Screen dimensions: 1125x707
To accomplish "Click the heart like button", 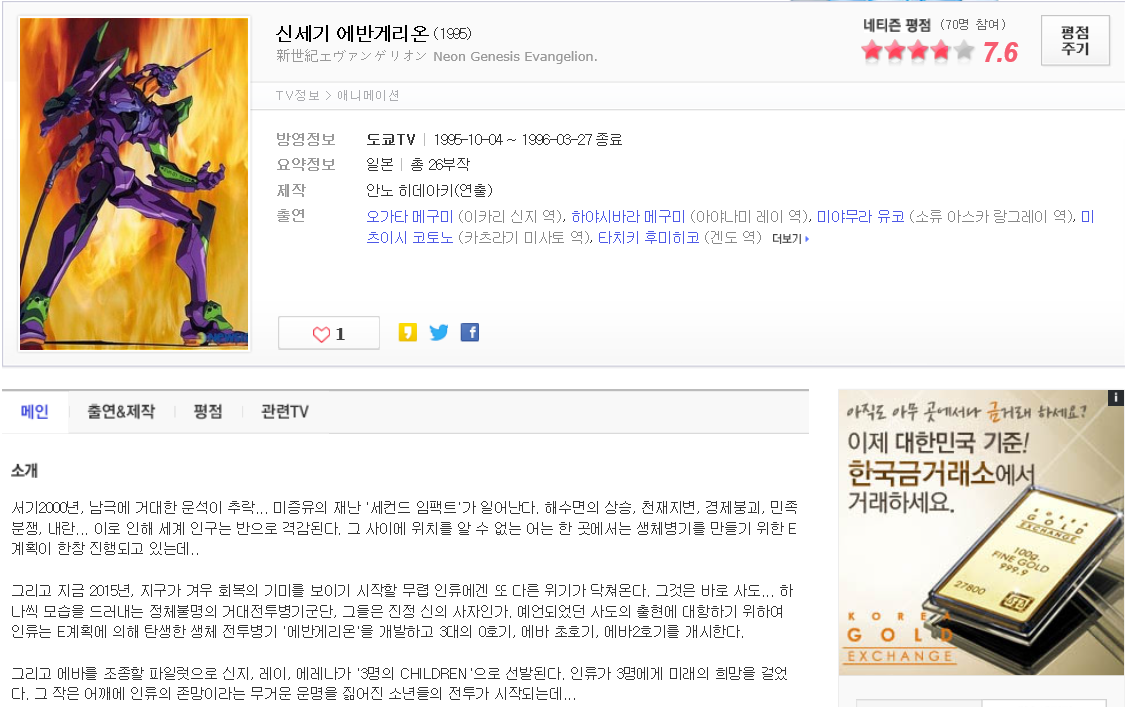I will tap(329, 333).
